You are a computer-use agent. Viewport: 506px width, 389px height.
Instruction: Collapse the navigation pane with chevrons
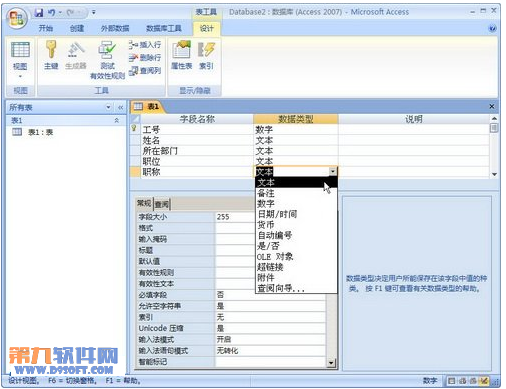click(x=120, y=107)
